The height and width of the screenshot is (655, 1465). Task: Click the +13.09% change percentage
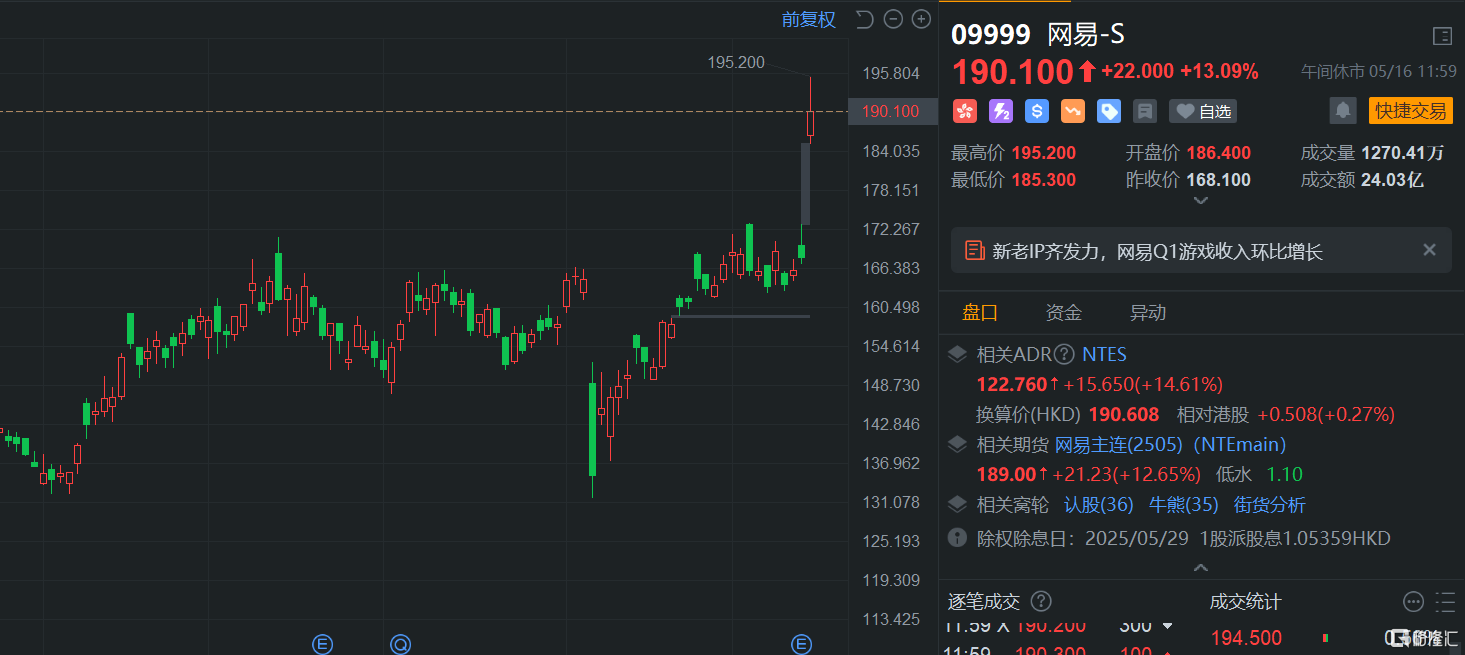coord(1219,71)
